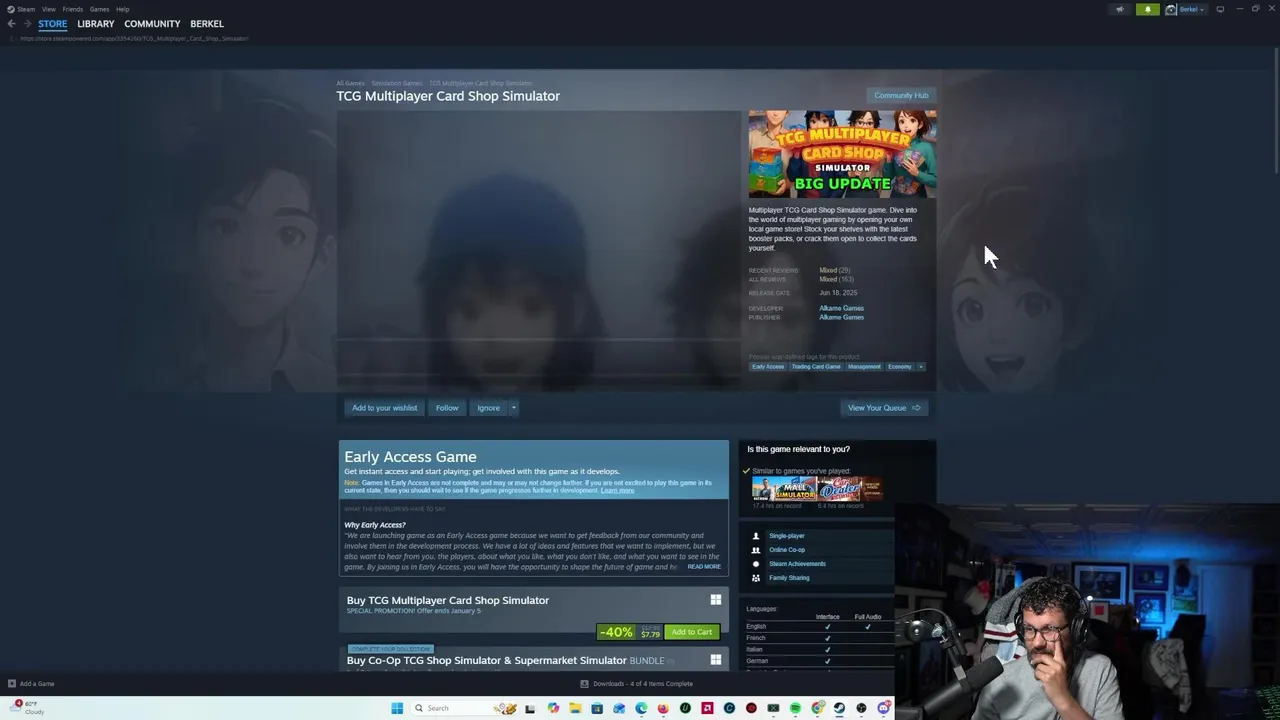Switch to the LIBRARY tab

coord(96,24)
